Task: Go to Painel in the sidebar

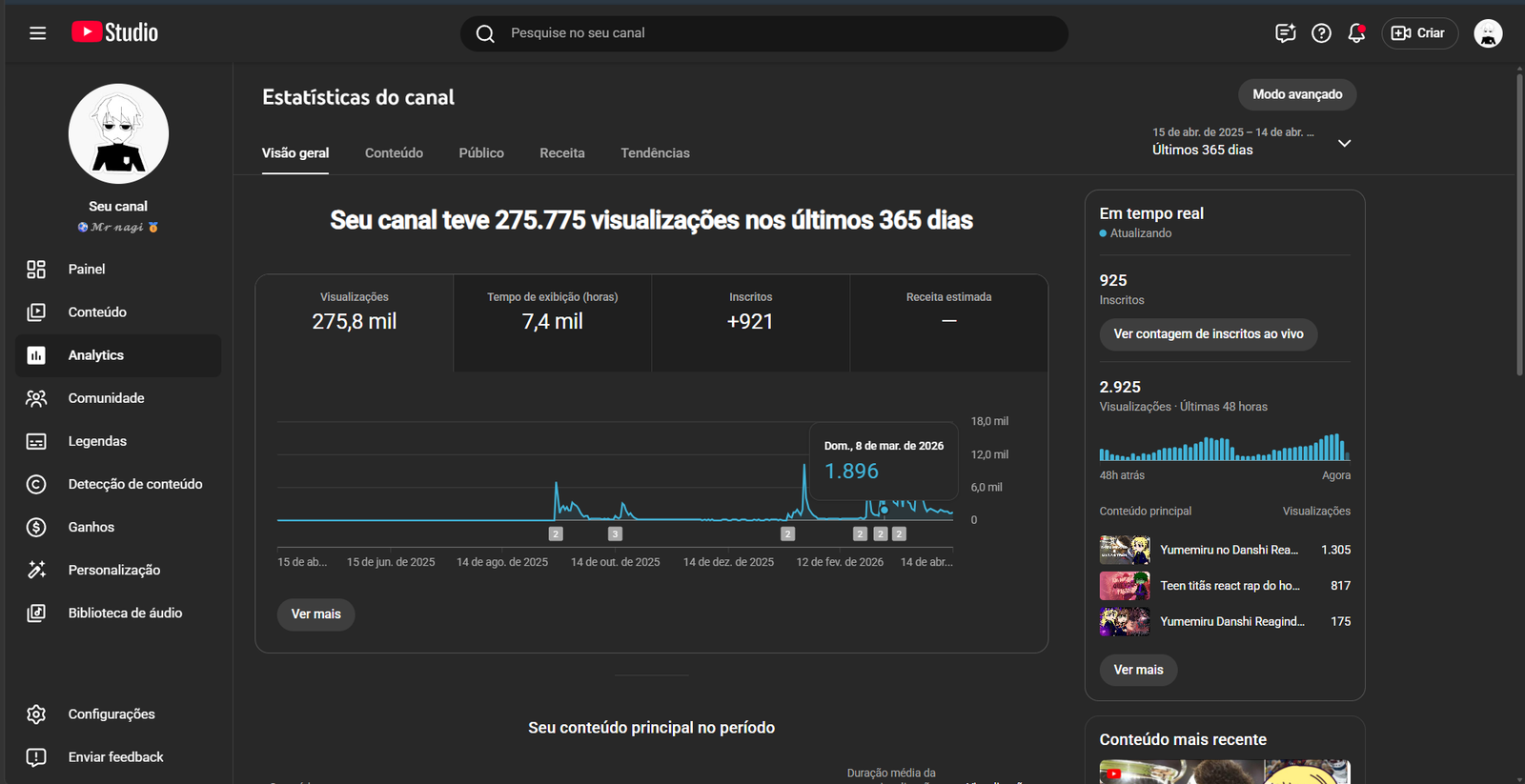Action: click(87, 270)
